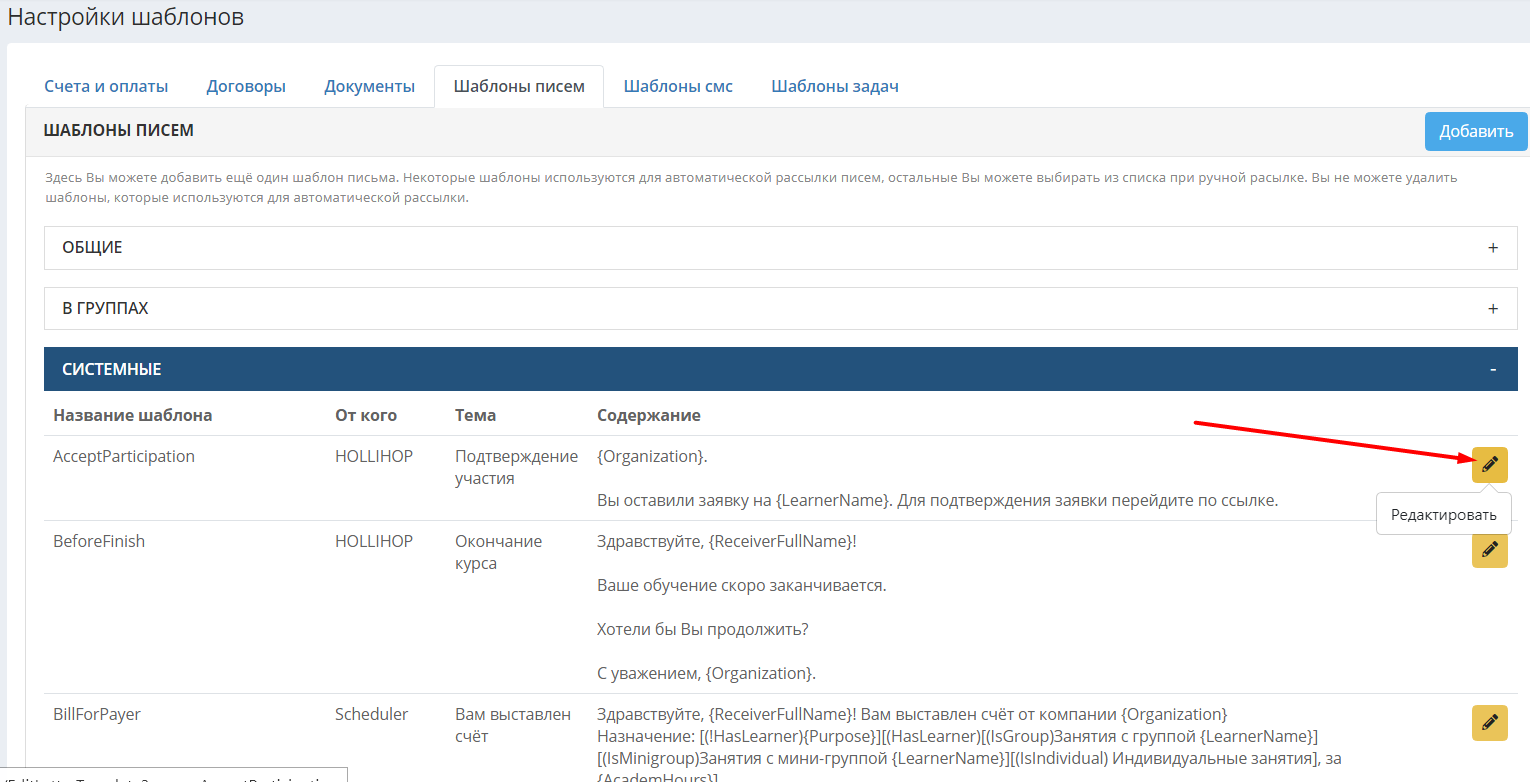Click the Тема column header
The width and height of the screenshot is (1530, 782).
(475, 415)
